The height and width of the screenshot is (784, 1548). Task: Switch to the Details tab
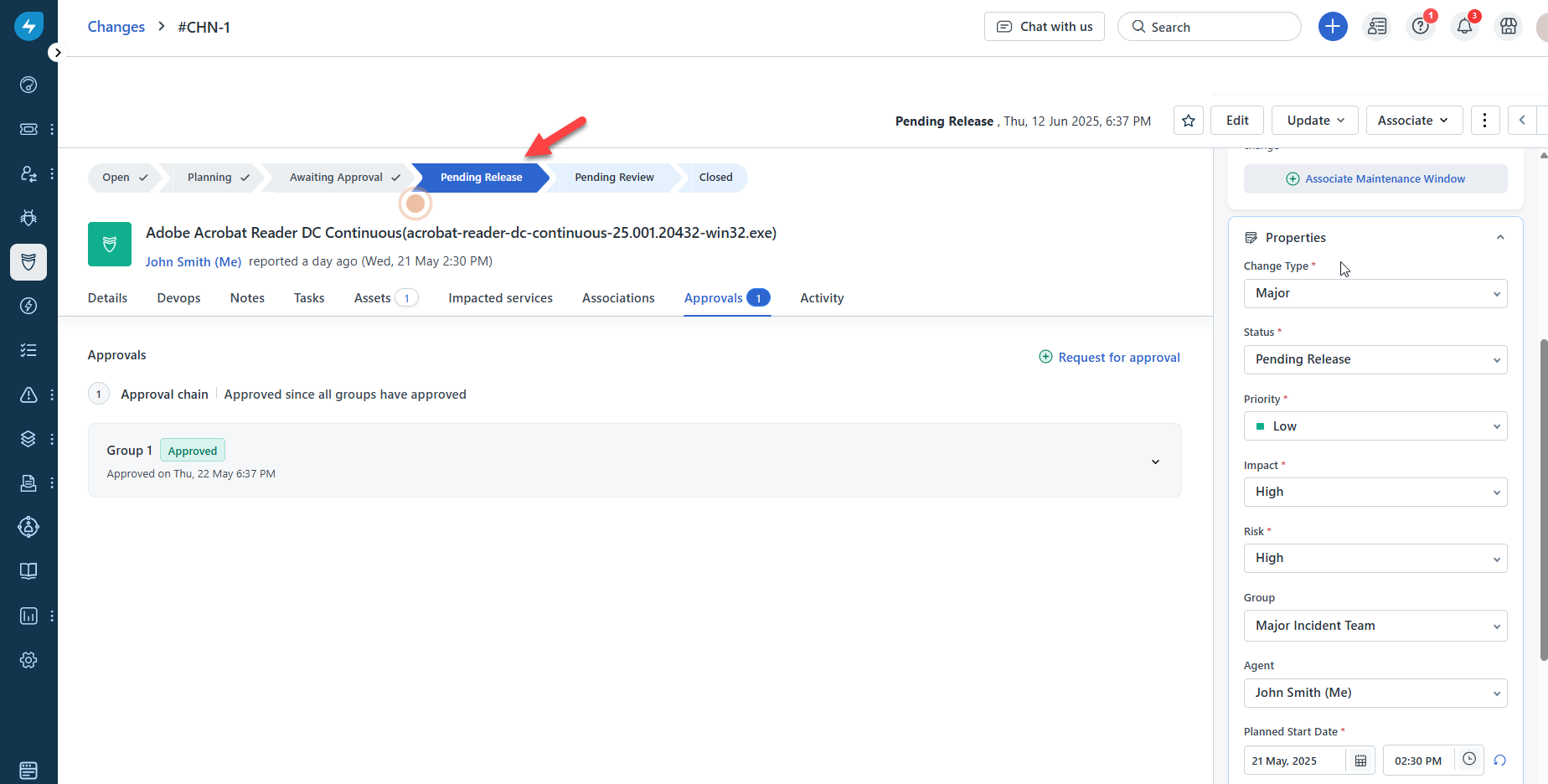(x=107, y=298)
